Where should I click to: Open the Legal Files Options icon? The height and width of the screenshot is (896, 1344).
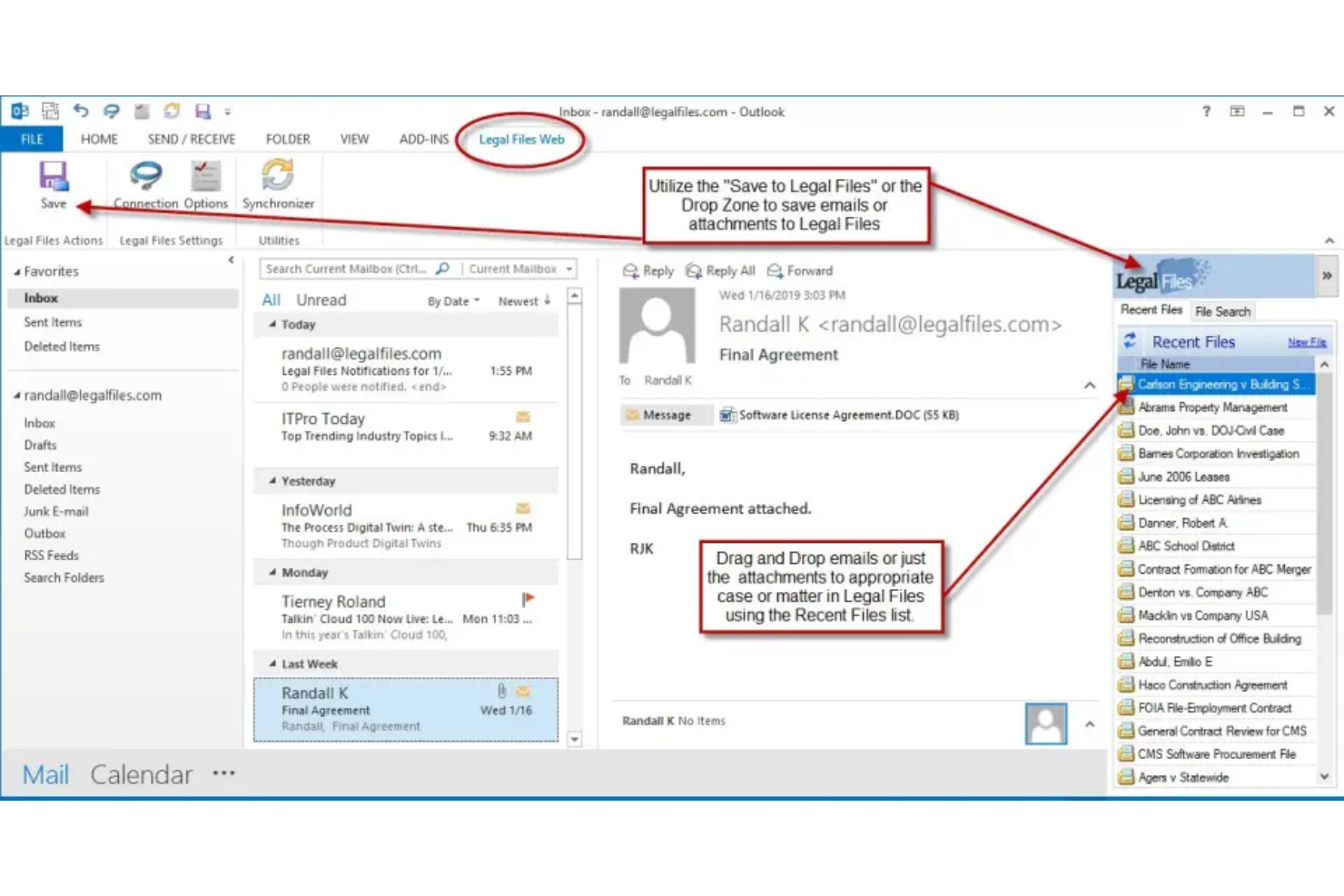click(x=206, y=176)
